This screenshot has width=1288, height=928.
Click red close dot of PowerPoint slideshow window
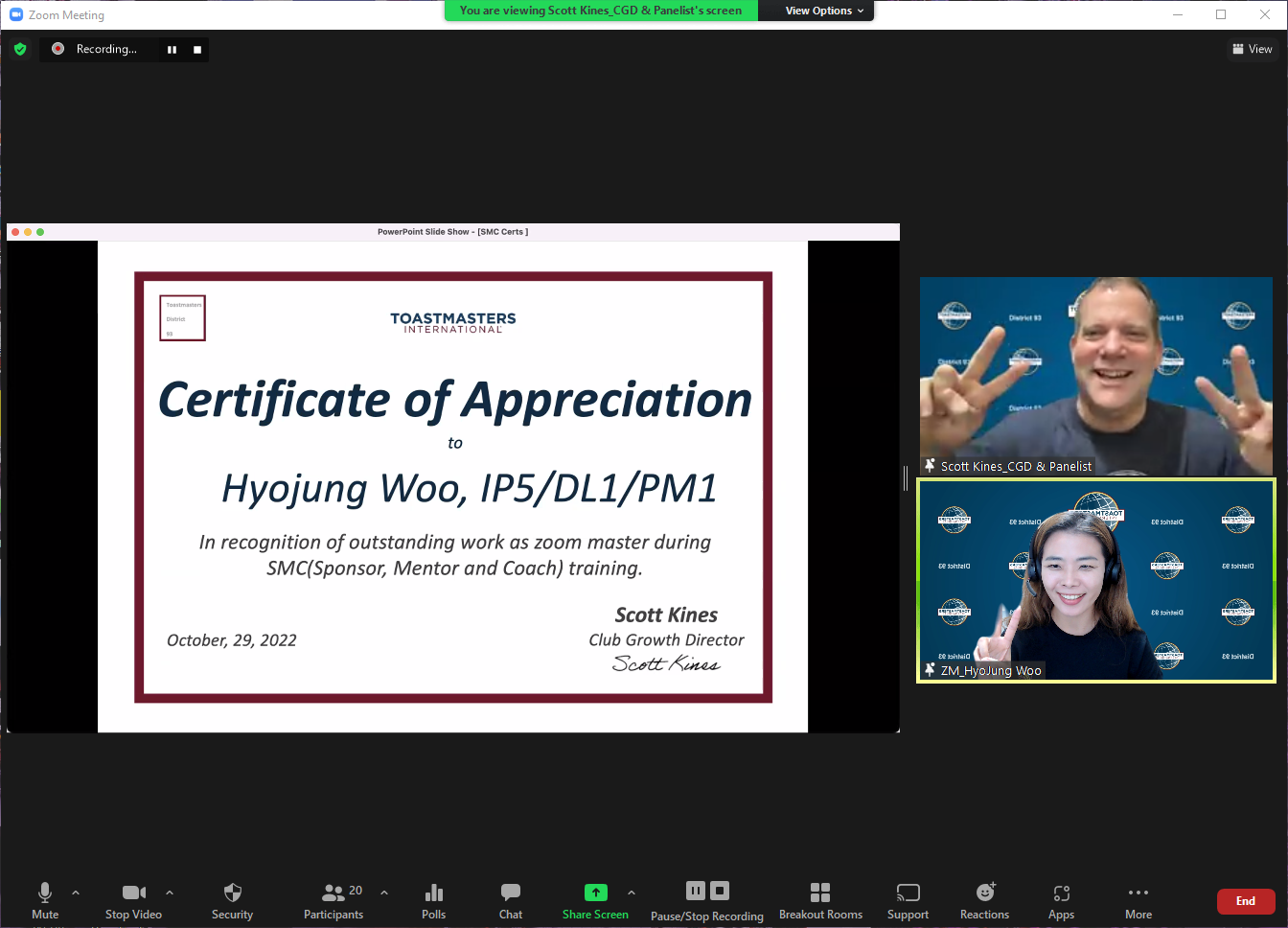coord(15,232)
